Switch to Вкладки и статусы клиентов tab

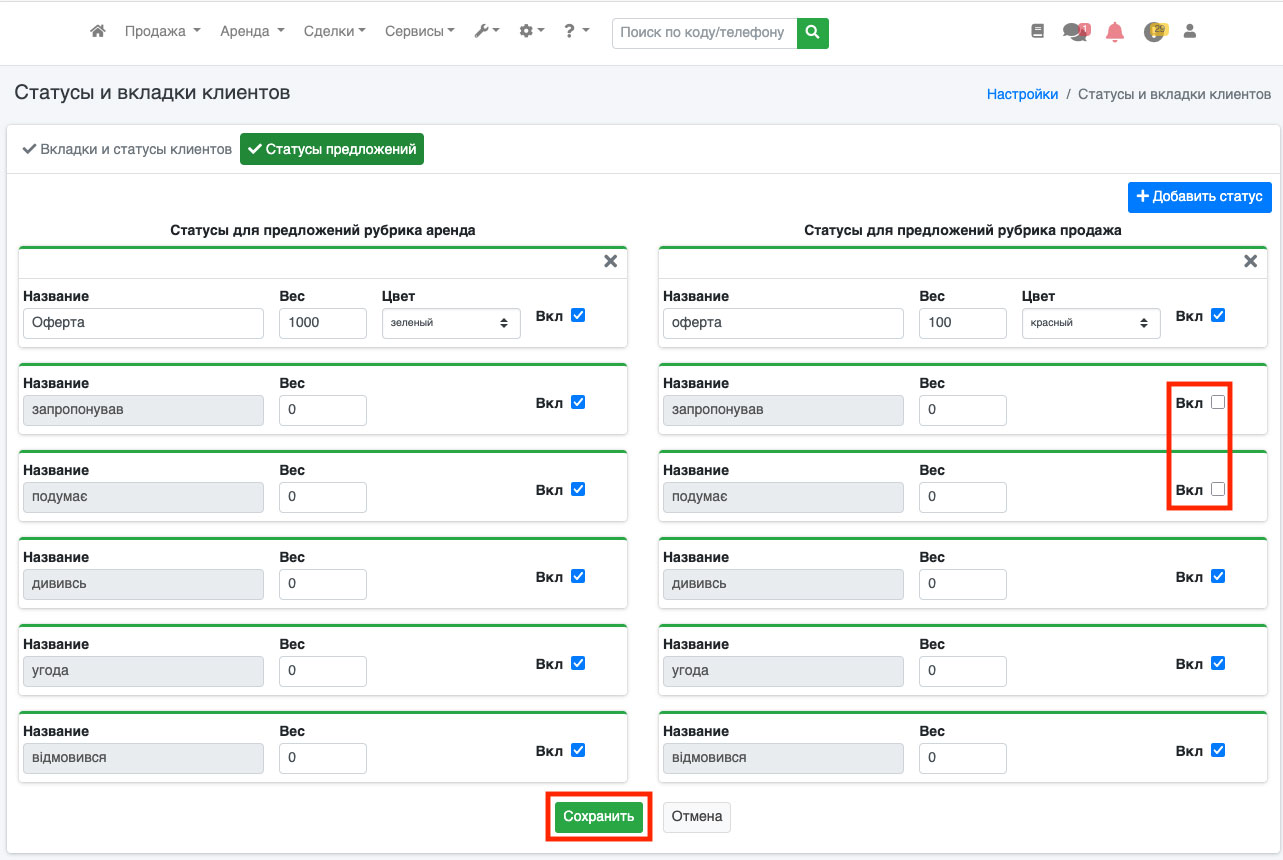(x=127, y=149)
